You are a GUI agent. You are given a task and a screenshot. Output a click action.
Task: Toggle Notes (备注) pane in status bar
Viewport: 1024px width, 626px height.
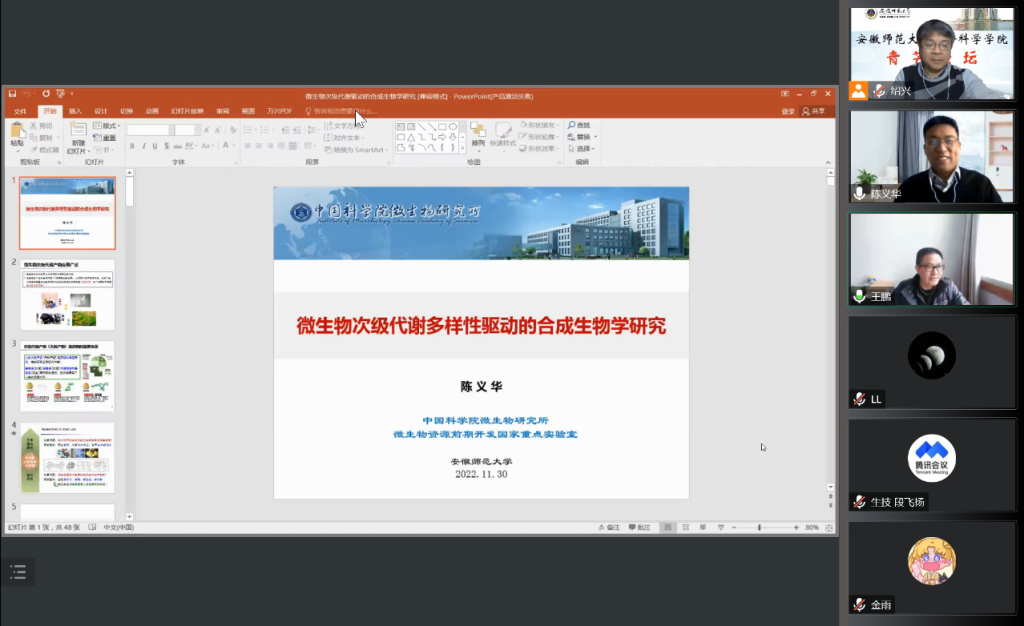pos(609,527)
